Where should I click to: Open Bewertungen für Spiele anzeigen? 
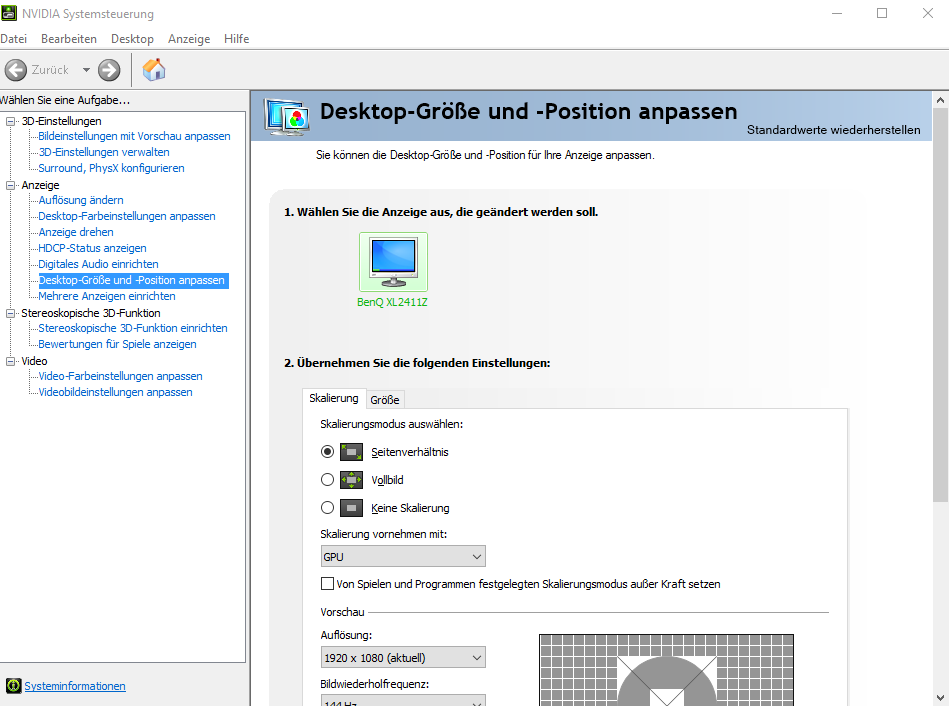click(117, 344)
